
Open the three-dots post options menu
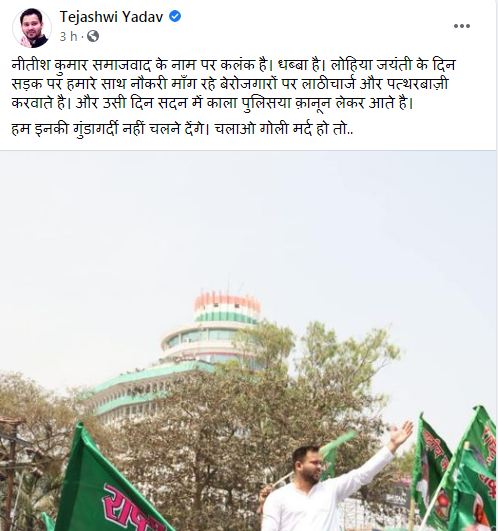tap(461, 26)
